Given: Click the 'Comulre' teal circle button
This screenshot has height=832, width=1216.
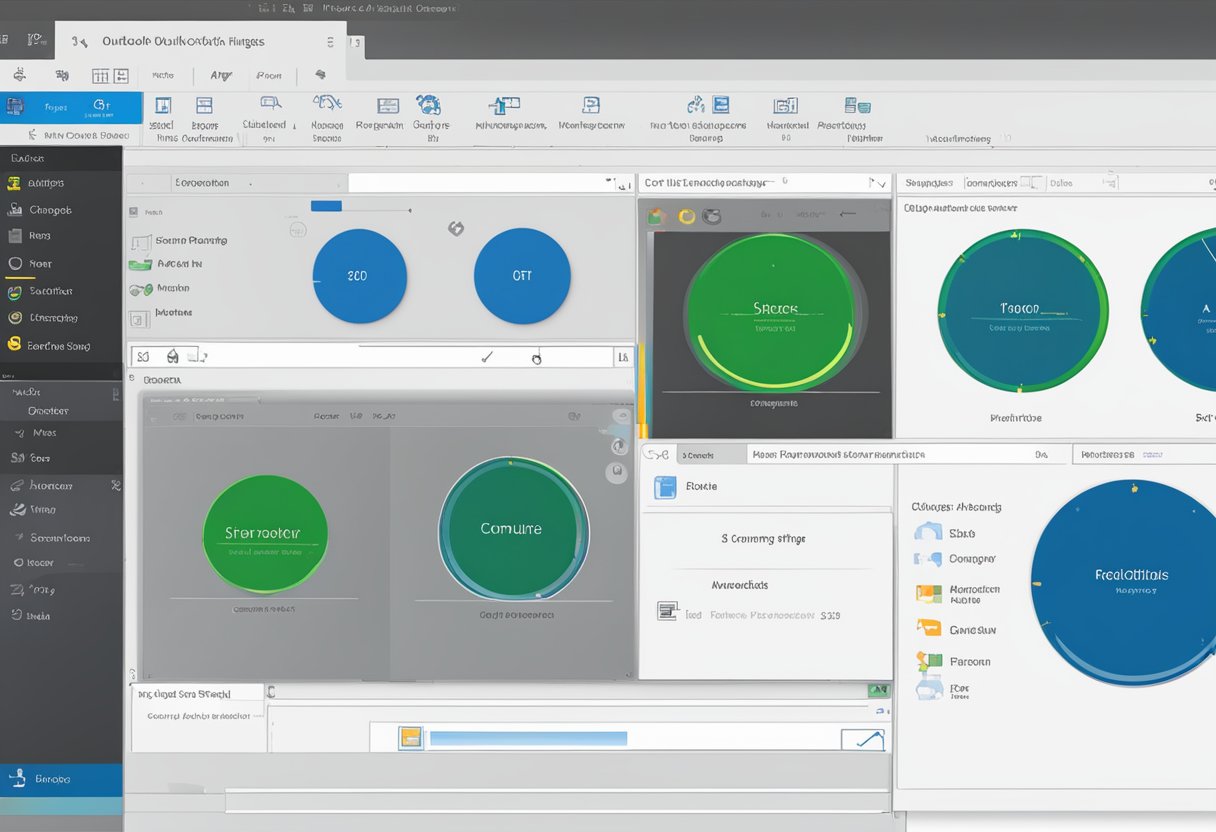Looking at the screenshot, I should click(x=512, y=528).
